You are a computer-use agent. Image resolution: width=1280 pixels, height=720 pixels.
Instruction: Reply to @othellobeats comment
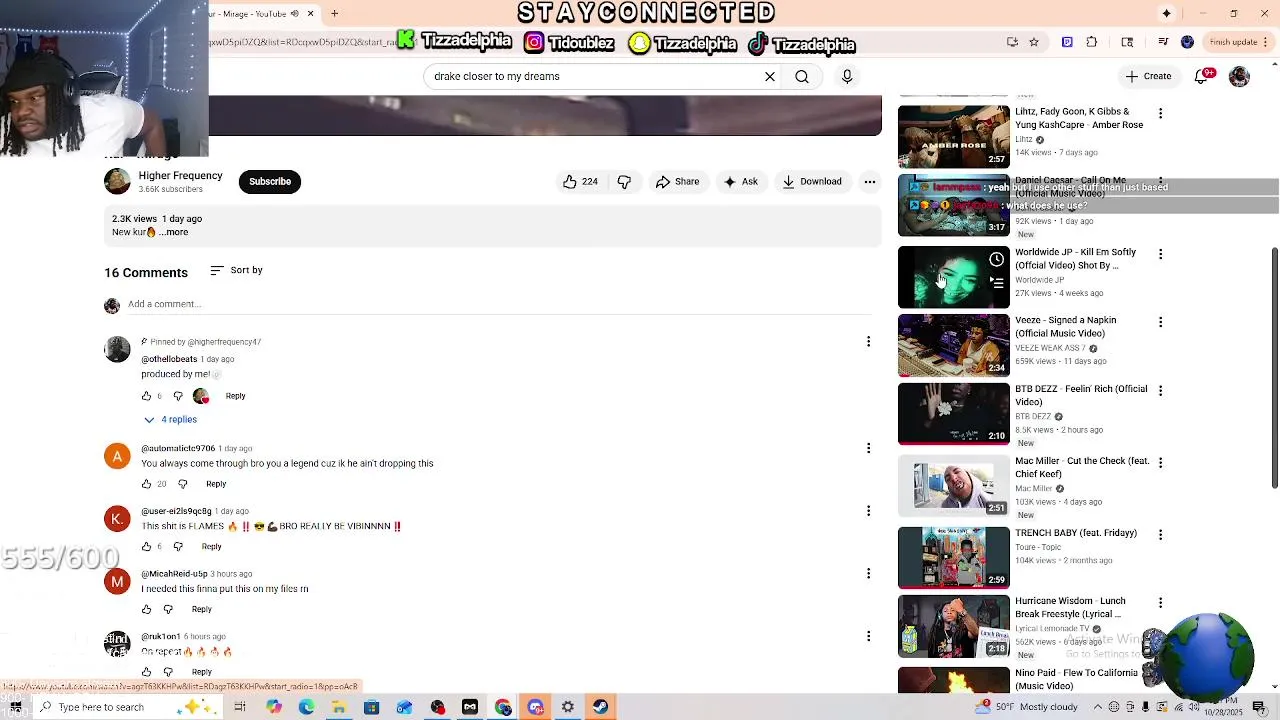tap(235, 396)
